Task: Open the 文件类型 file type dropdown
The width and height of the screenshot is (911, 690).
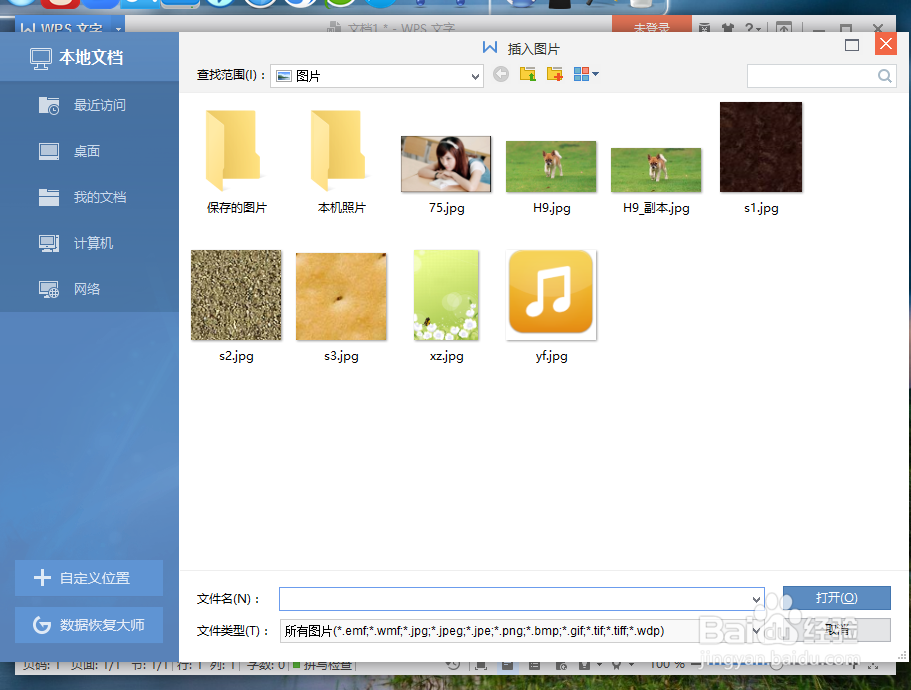Action: pyautogui.click(x=757, y=631)
